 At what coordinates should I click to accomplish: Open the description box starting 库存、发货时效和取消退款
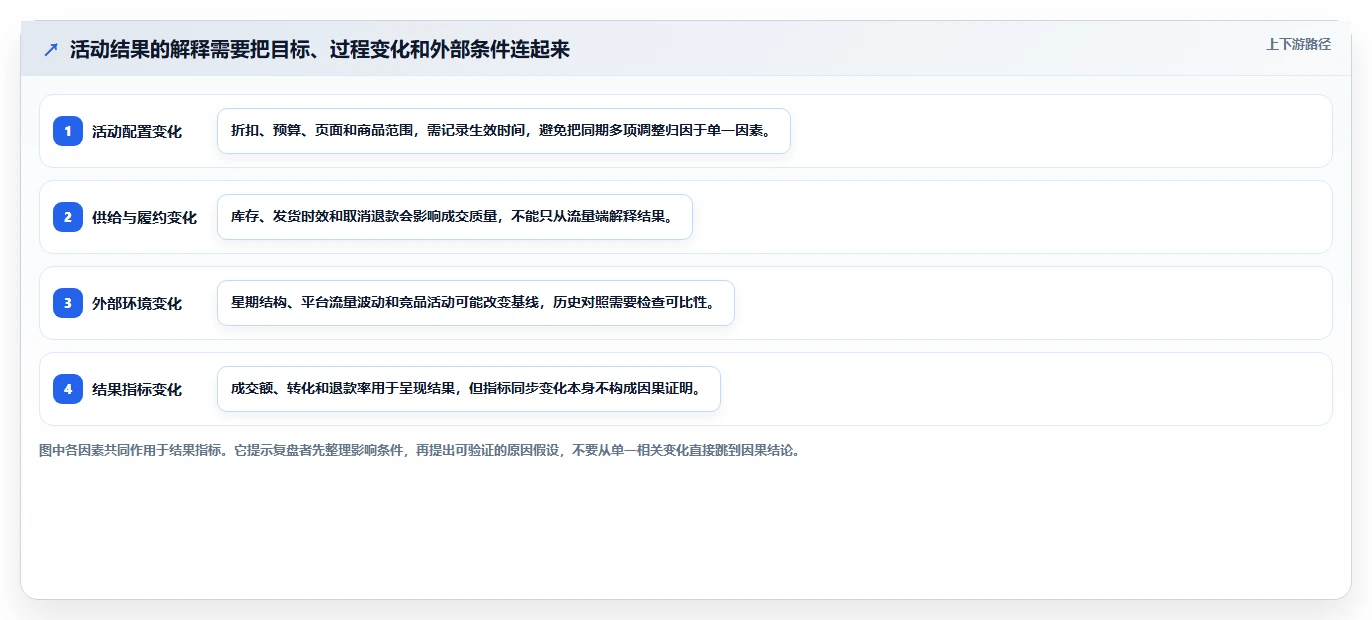[455, 217]
